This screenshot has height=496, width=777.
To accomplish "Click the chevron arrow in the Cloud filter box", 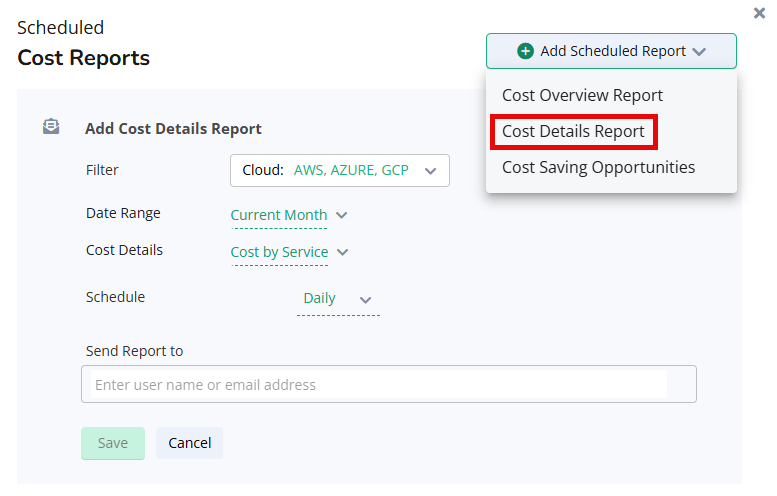I will 431,171.
